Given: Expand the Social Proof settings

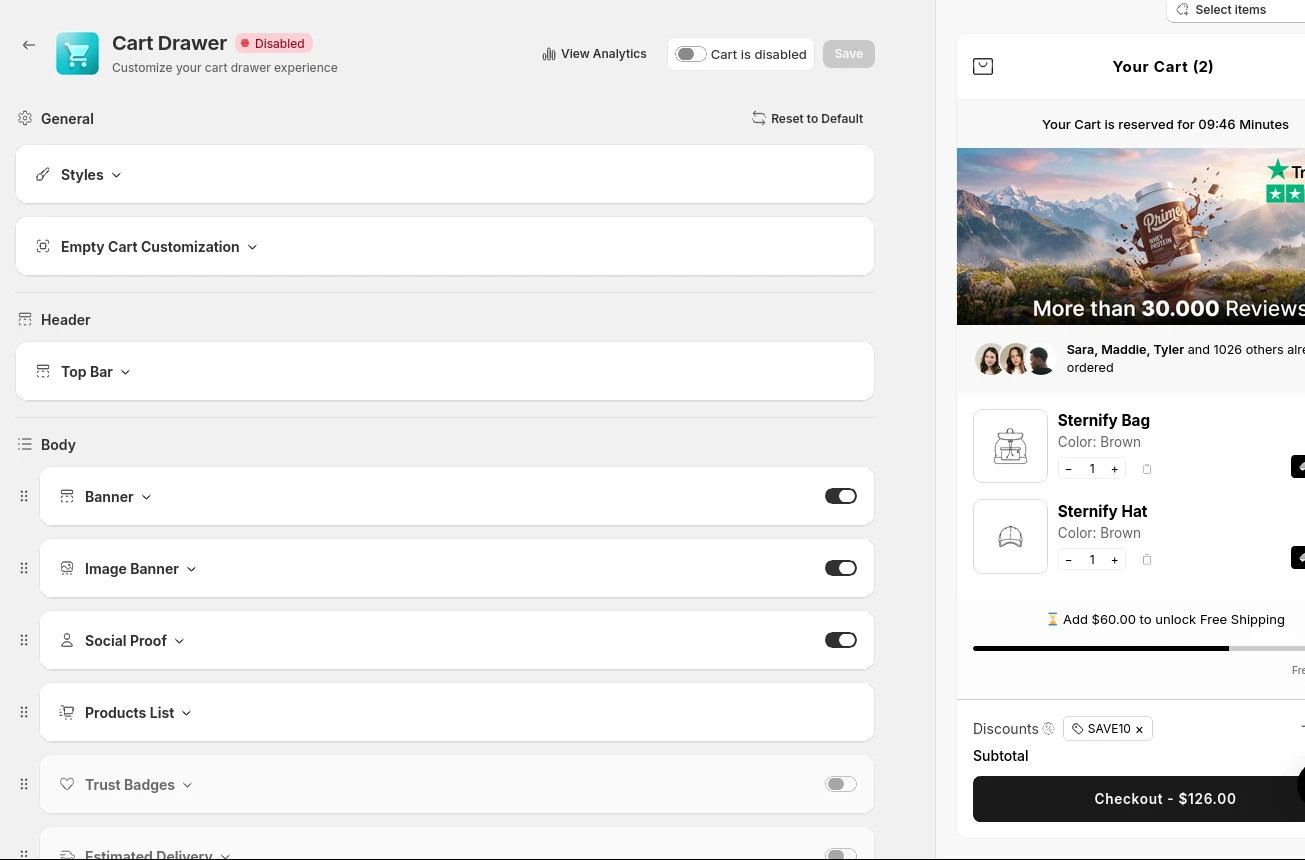Looking at the screenshot, I should click(135, 641).
